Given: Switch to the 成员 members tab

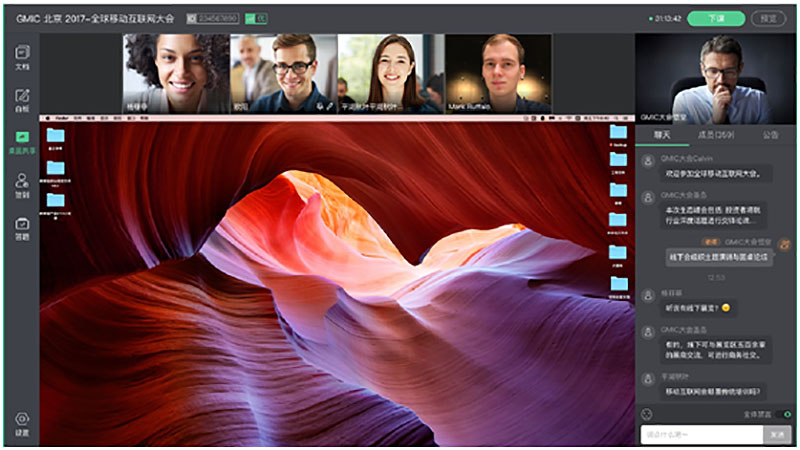Looking at the screenshot, I should (x=716, y=135).
